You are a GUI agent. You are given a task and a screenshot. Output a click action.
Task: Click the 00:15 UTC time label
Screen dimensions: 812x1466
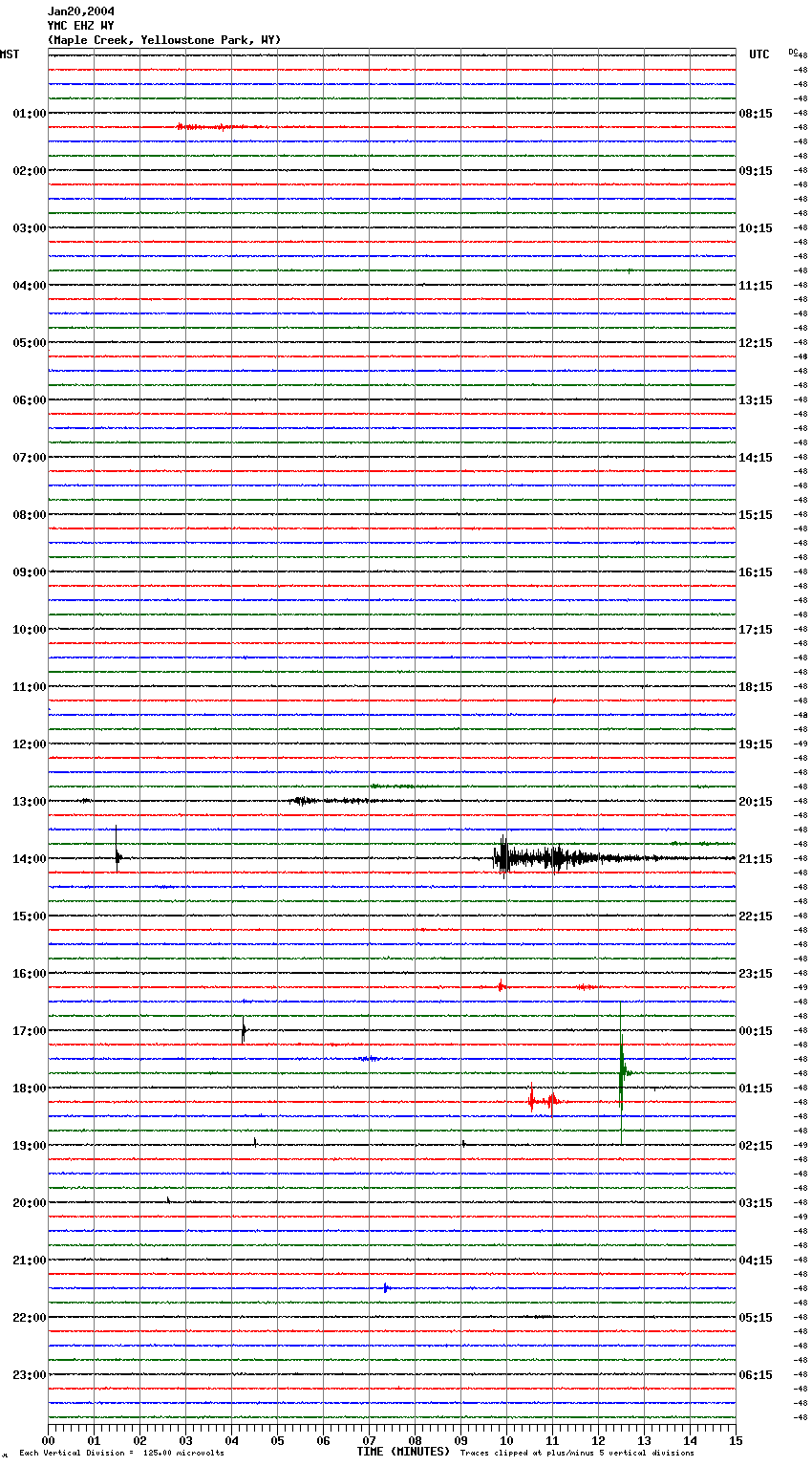click(x=756, y=1031)
